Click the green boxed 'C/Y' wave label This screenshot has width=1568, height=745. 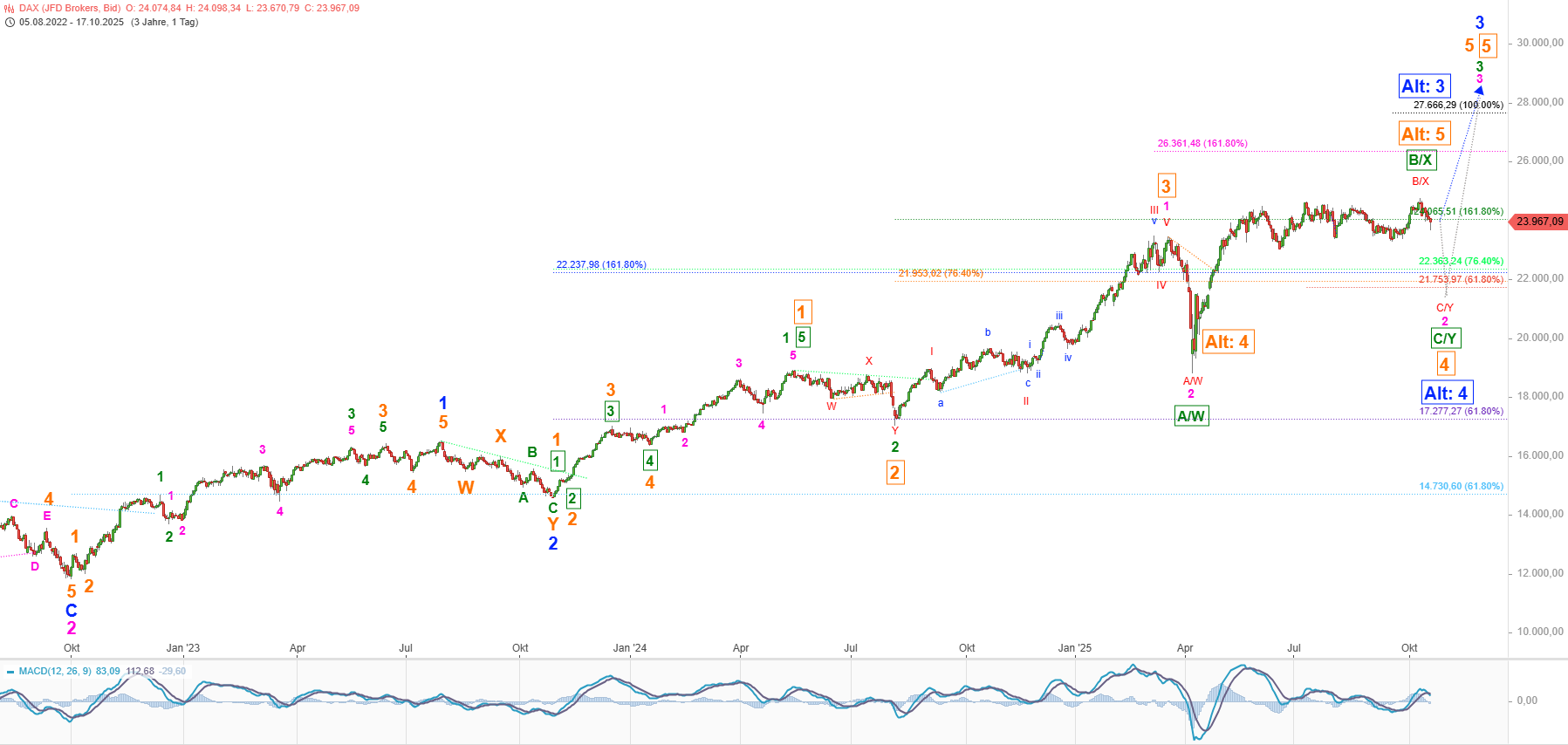[x=1445, y=338]
